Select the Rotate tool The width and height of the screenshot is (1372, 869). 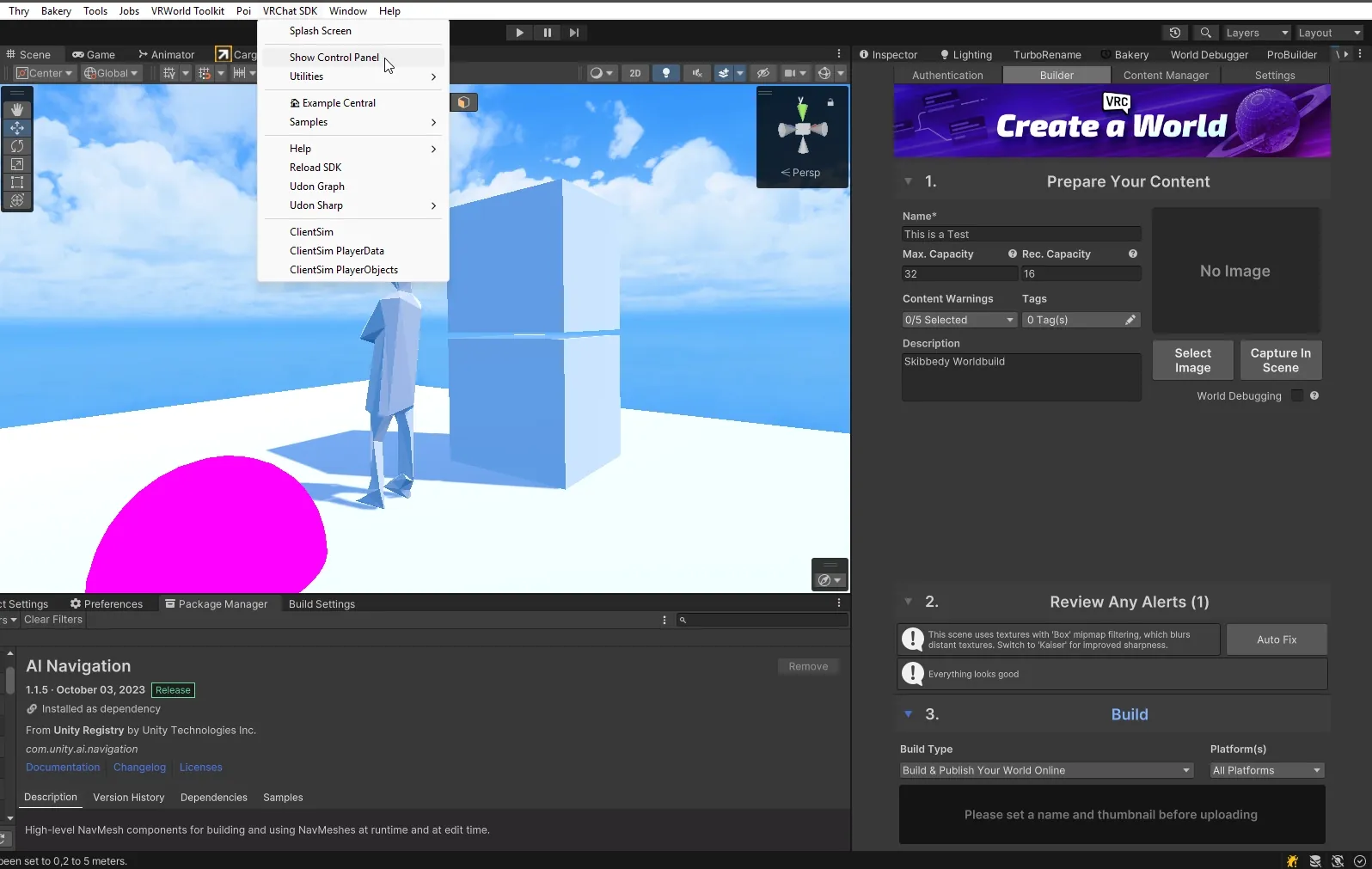click(x=17, y=146)
